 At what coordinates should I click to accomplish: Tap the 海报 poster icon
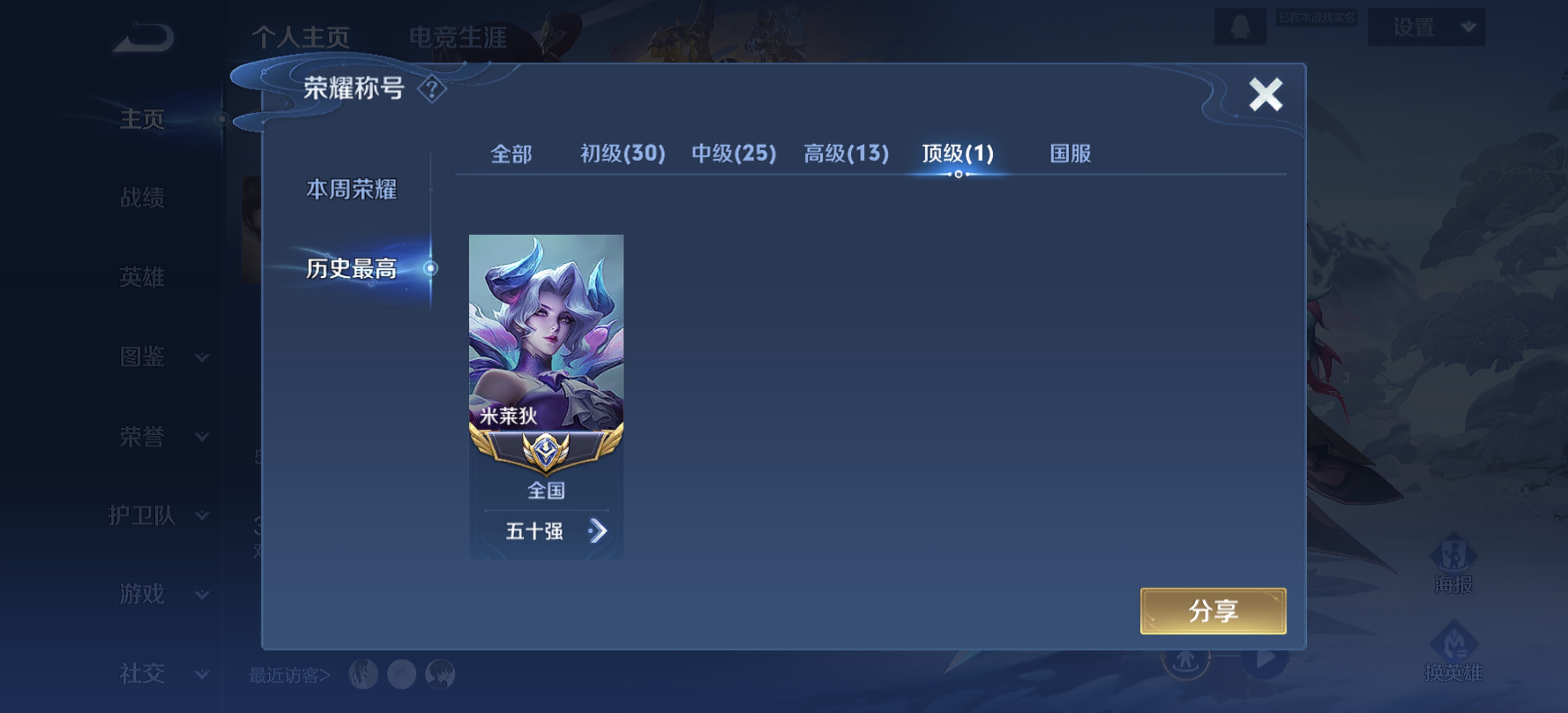pyautogui.click(x=1453, y=564)
